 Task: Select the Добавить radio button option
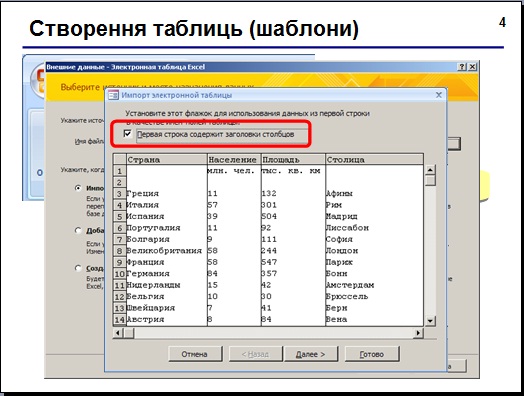(78, 231)
